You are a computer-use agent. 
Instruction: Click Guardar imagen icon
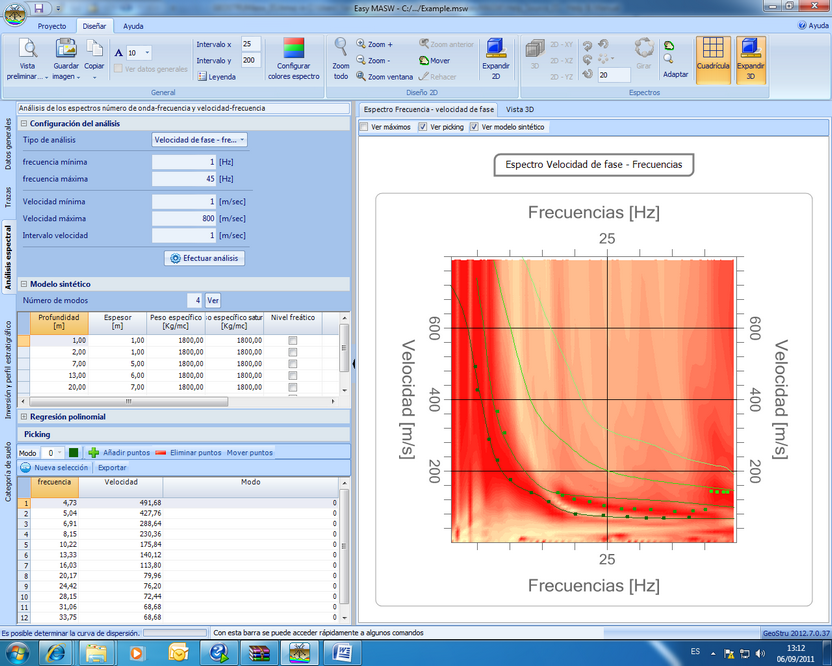pos(66,49)
